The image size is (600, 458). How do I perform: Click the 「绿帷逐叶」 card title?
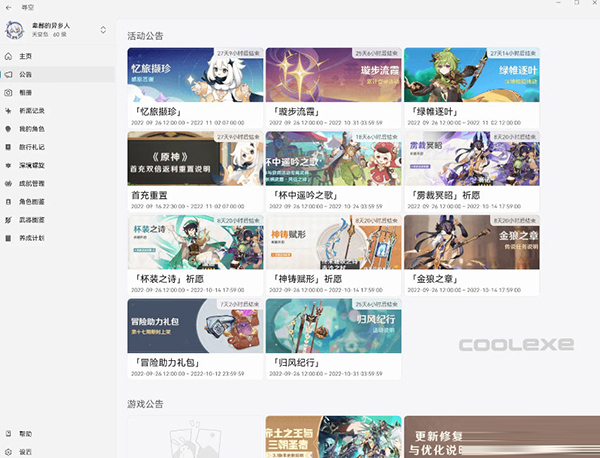pyautogui.click(x=433, y=112)
